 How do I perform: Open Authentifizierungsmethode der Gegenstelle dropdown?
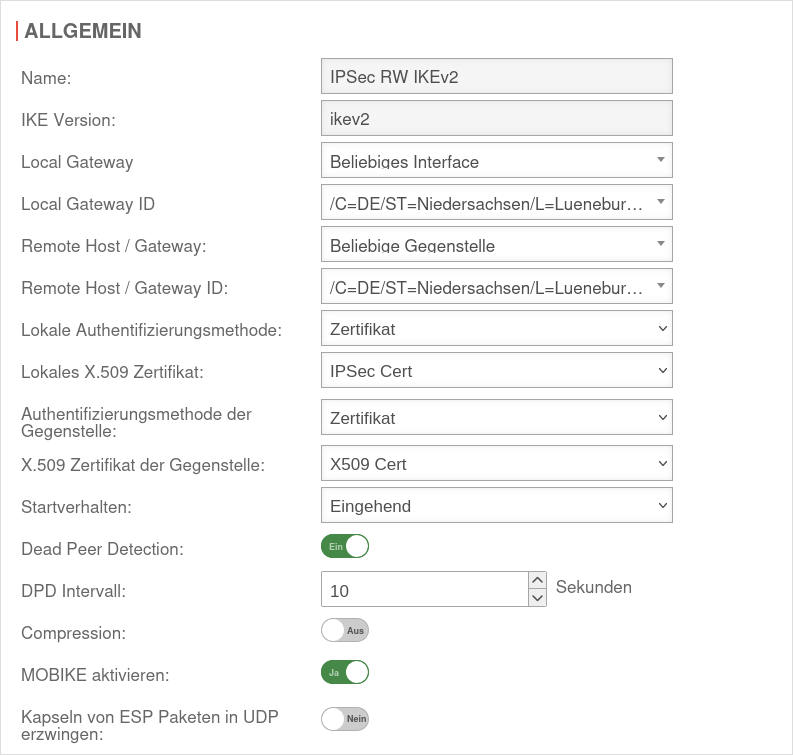(496, 418)
